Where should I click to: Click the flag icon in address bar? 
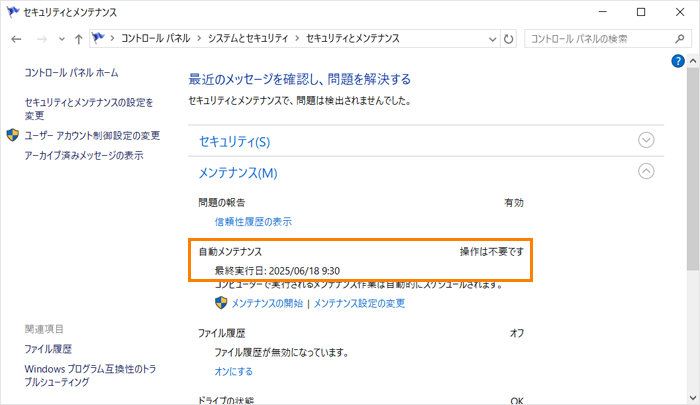pos(98,38)
